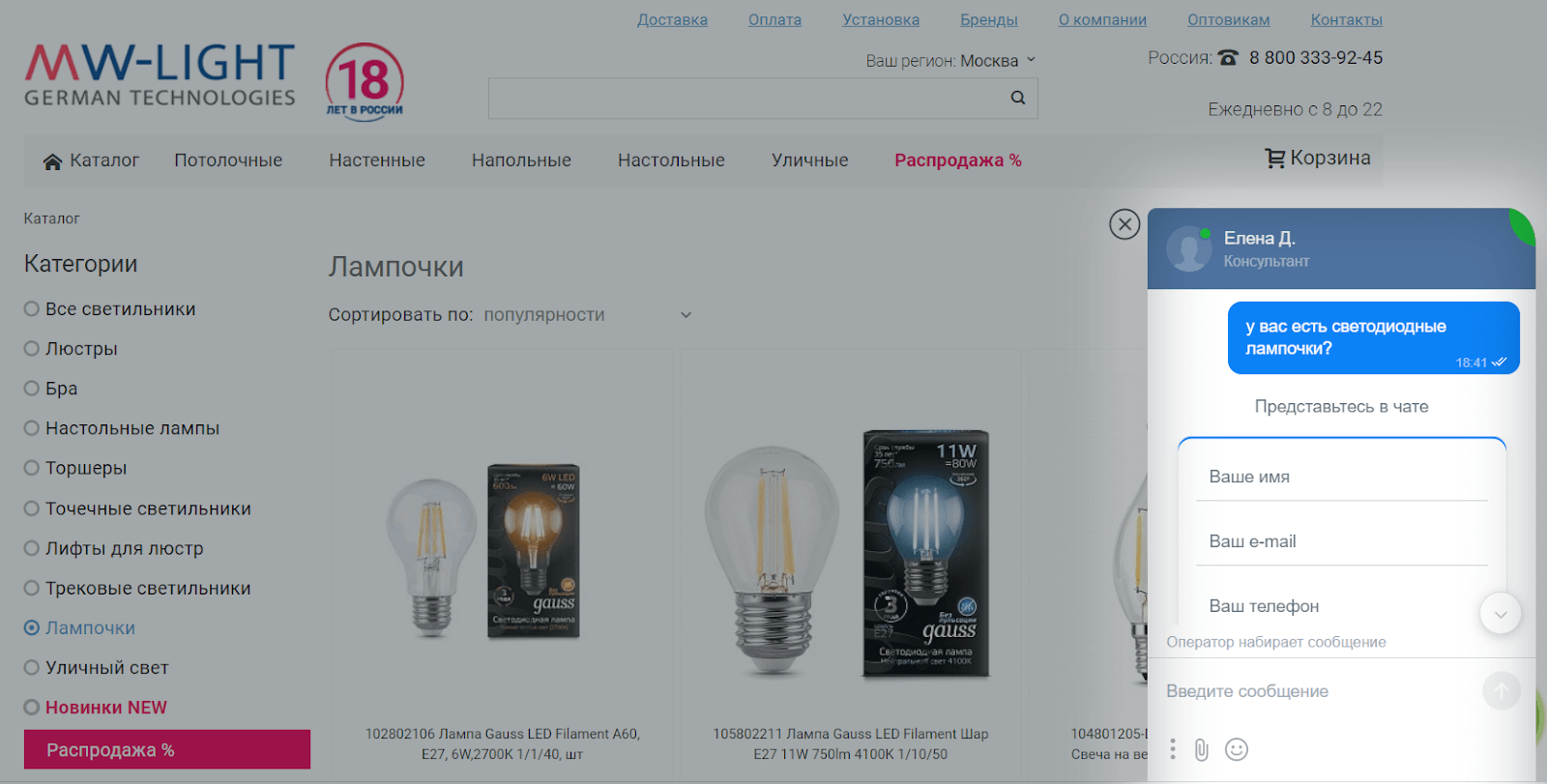Send message with arrow button

pyautogui.click(x=1501, y=691)
